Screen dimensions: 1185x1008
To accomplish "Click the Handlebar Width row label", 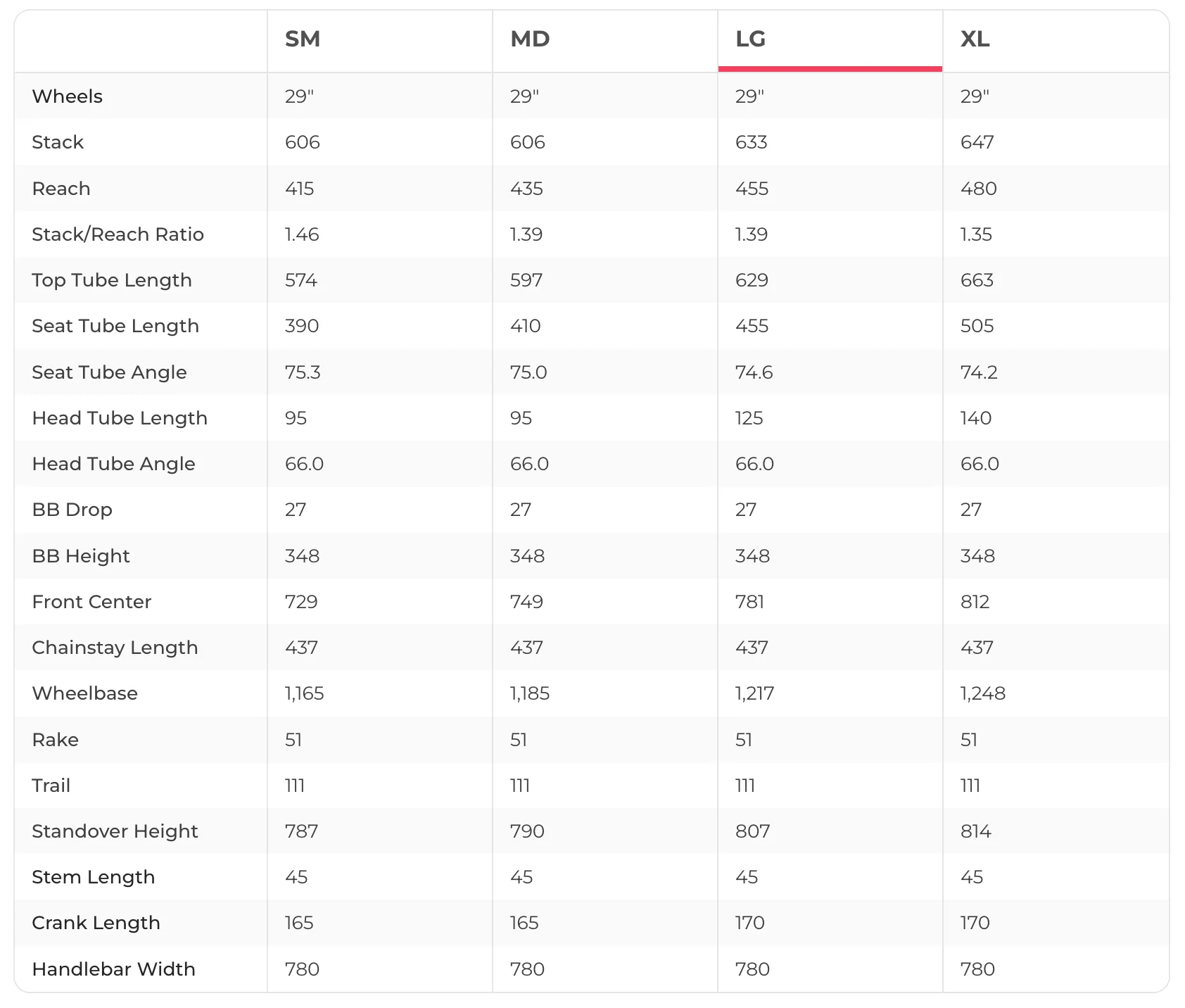I will pos(114,969).
